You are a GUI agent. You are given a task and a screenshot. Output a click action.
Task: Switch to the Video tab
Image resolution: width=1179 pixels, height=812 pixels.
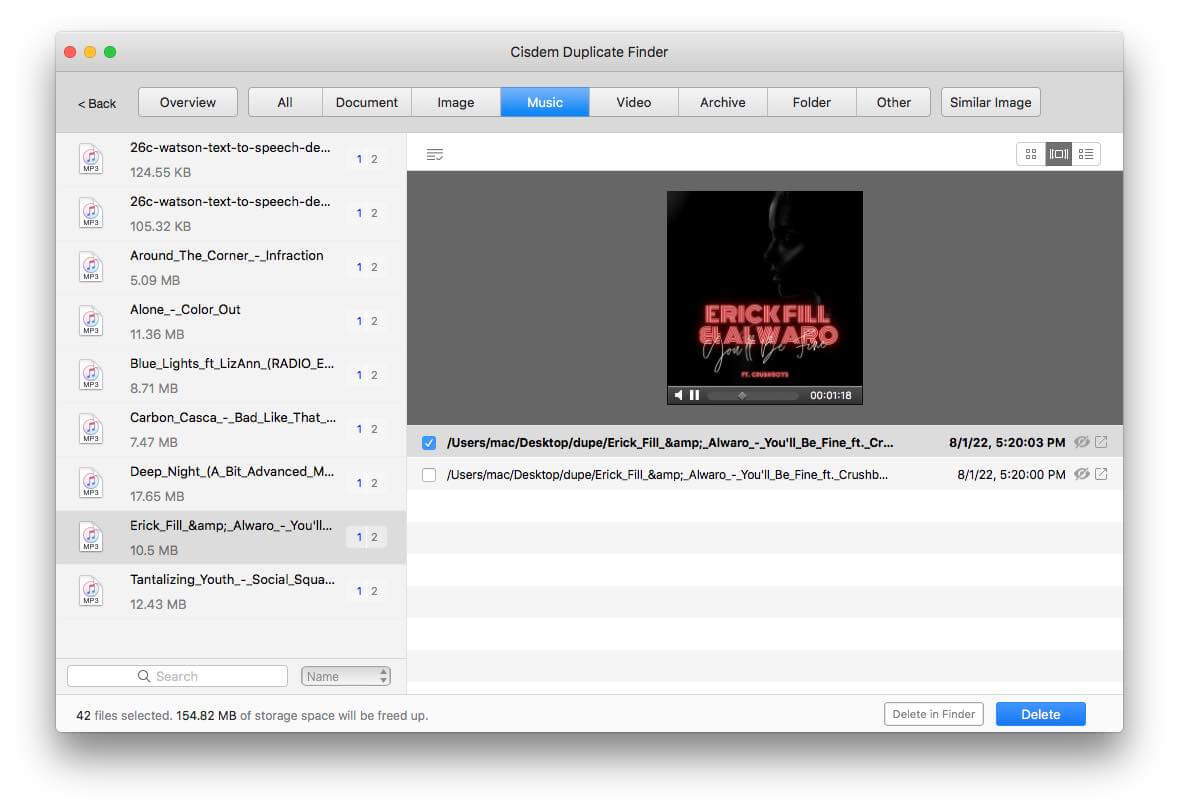point(634,102)
